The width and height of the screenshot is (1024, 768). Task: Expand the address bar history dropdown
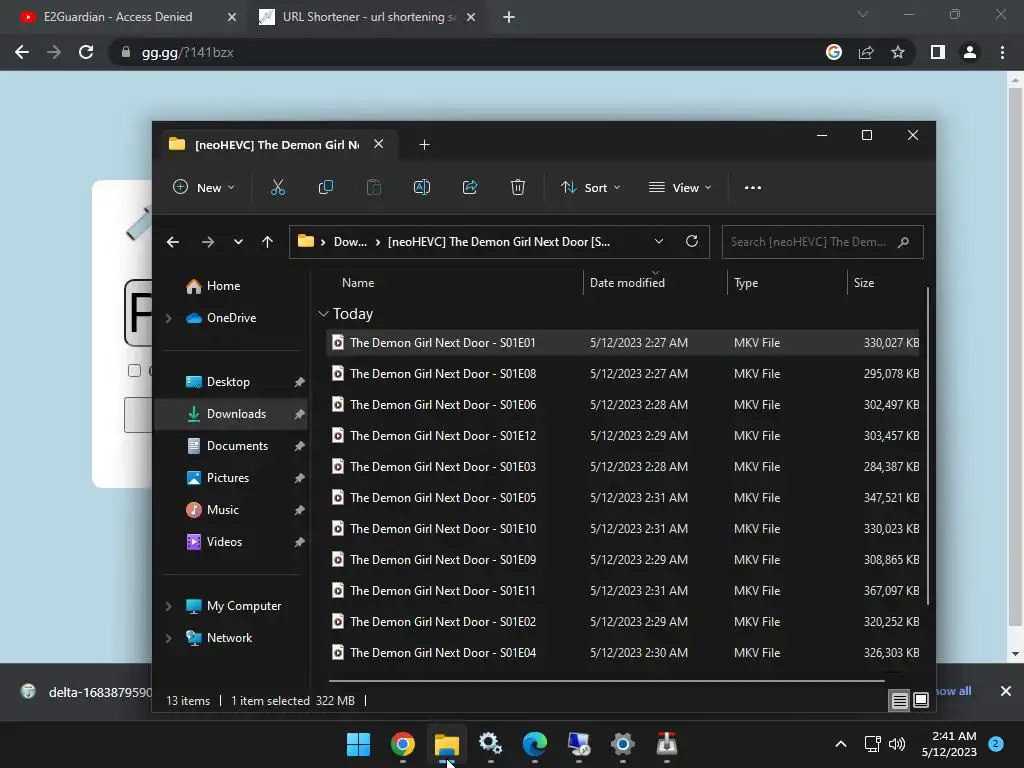pos(659,242)
